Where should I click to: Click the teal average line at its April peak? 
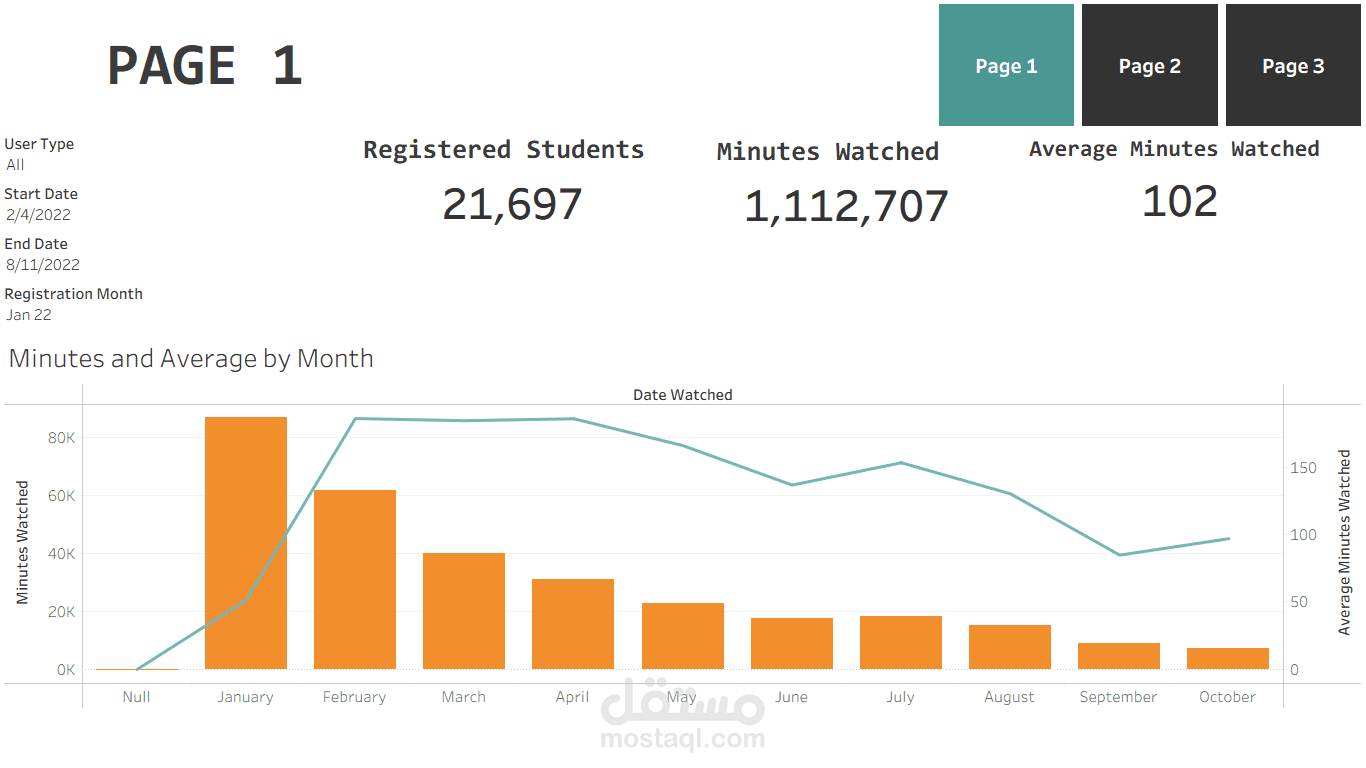[572, 419]
